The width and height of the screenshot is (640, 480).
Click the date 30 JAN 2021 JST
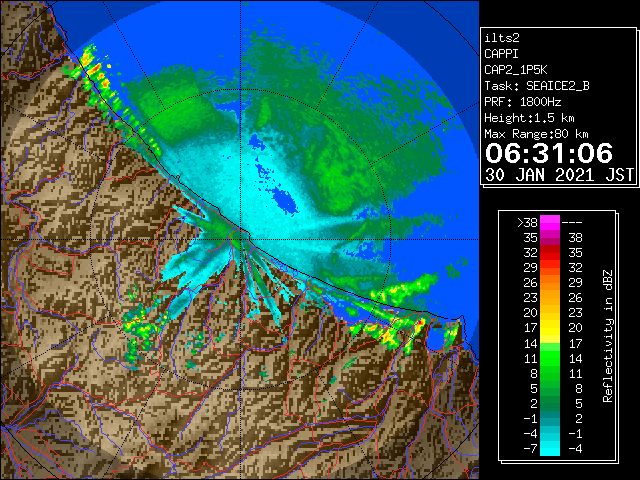point(559,175)
